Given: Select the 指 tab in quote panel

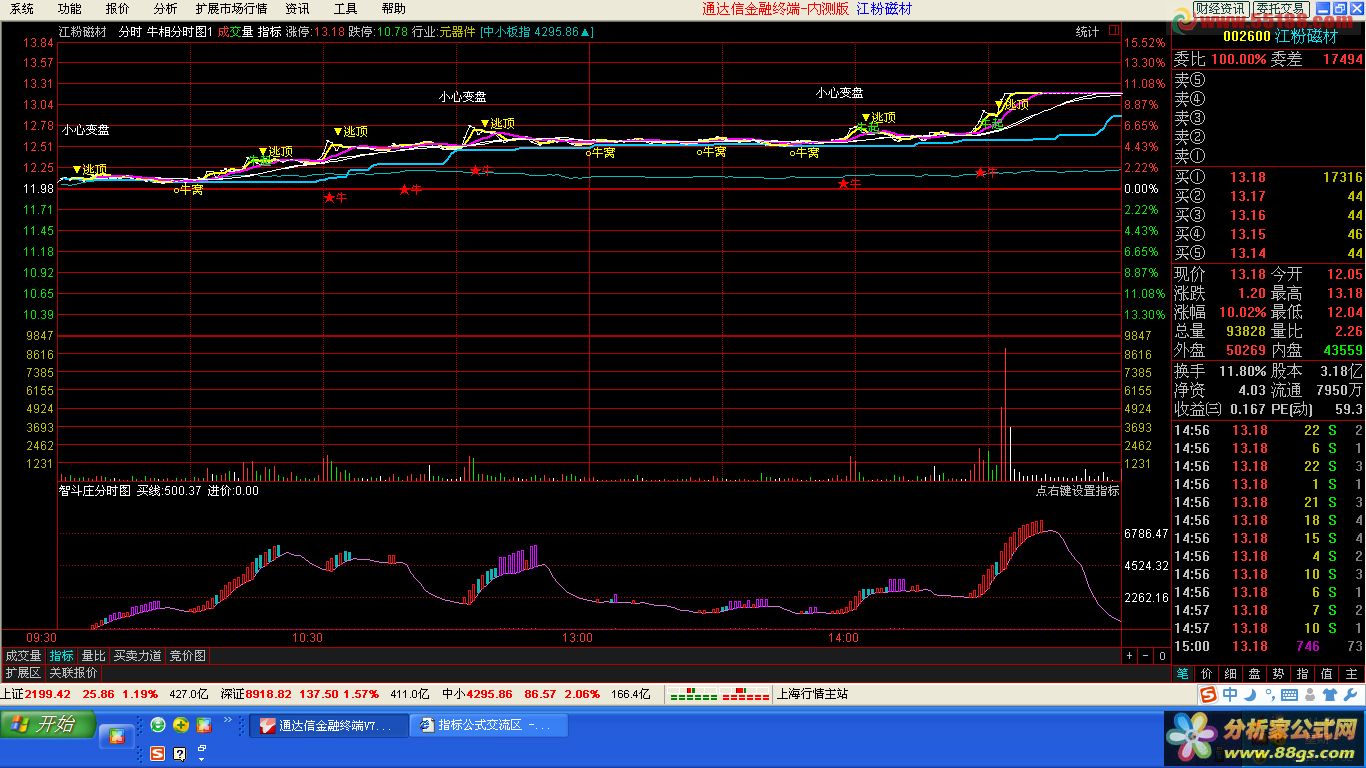Looking at the screenshot, I should [1302, 674].
